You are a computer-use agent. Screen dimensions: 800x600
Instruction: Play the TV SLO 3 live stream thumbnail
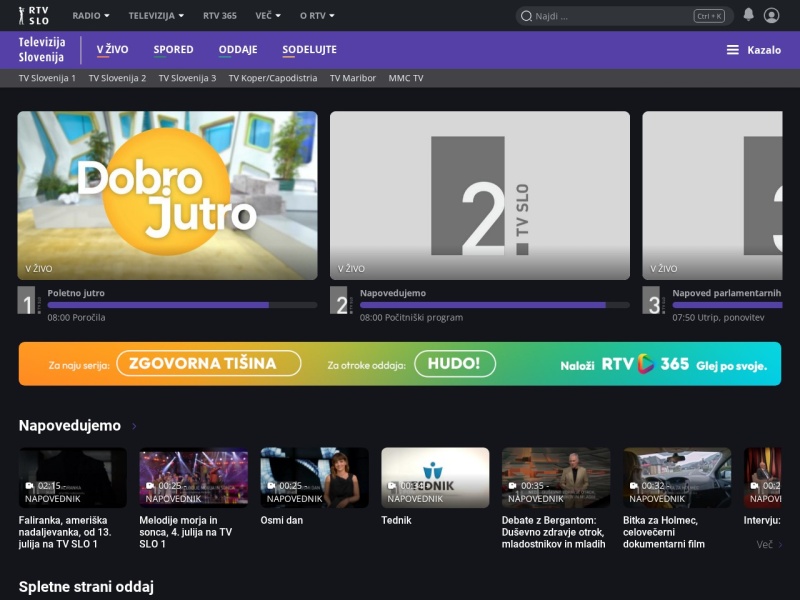point(712,195)
